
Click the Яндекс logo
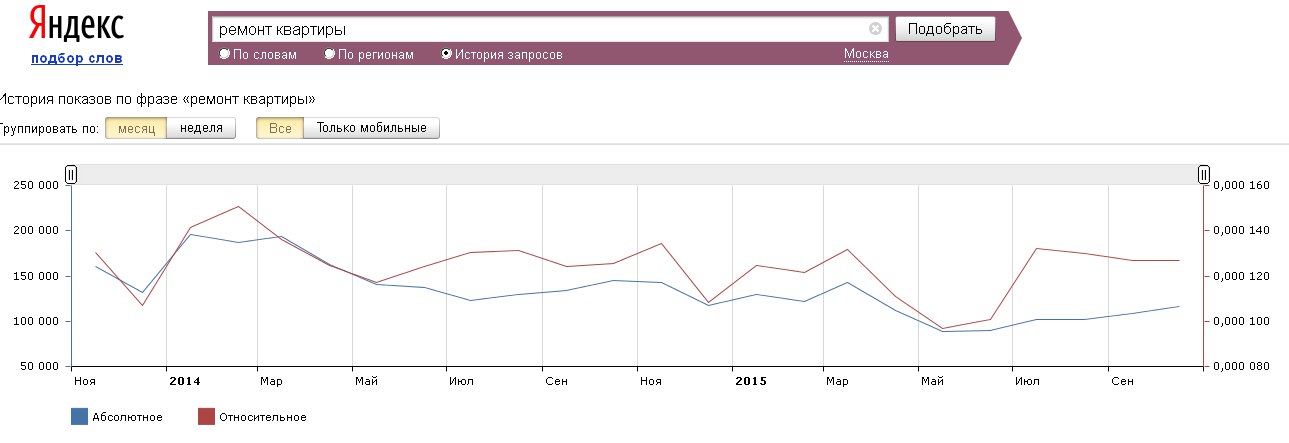[x=76, y=24]
